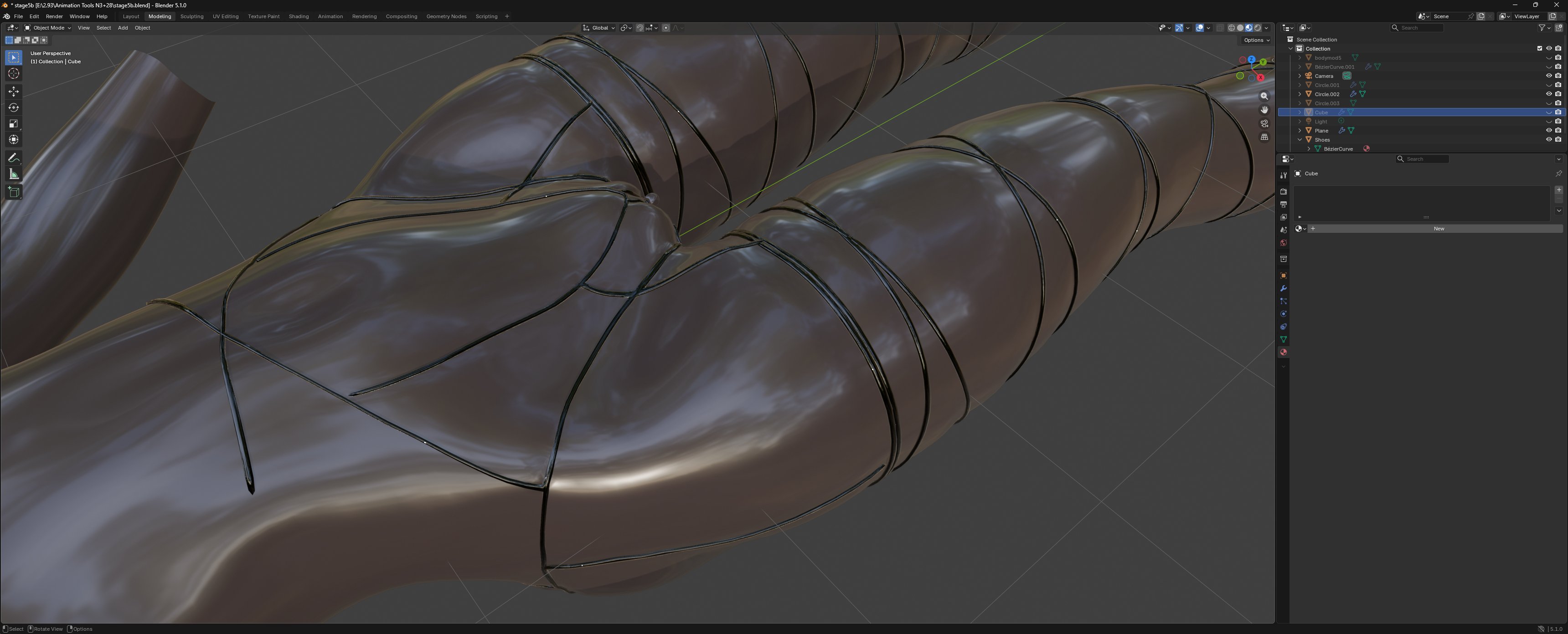
Task: Hide Circle.002 with its eye icon
Action: [1548, 94]
